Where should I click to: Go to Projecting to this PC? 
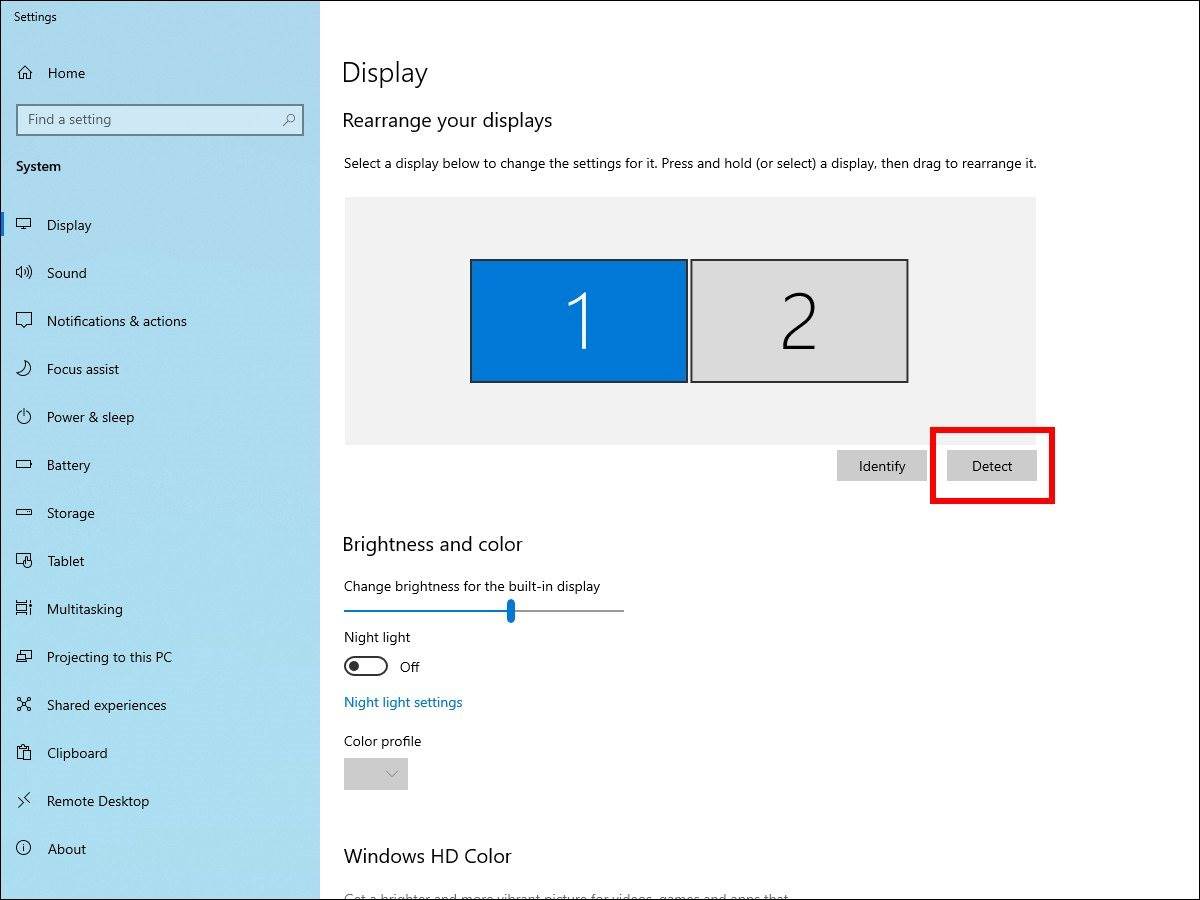109,657
